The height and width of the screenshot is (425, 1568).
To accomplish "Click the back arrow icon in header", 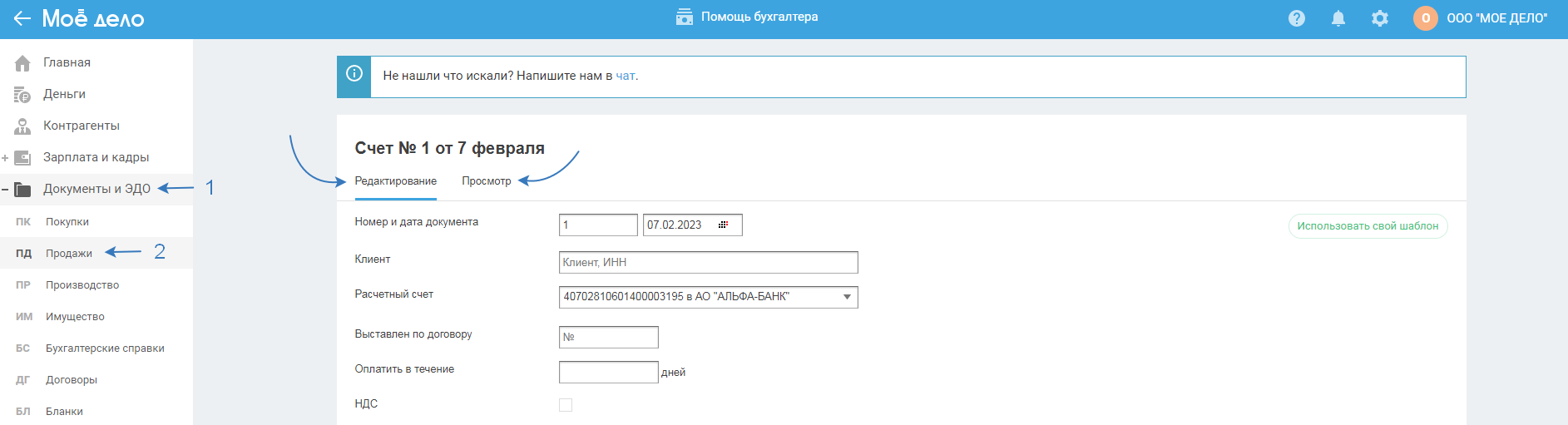I will (x=22, y=18).
